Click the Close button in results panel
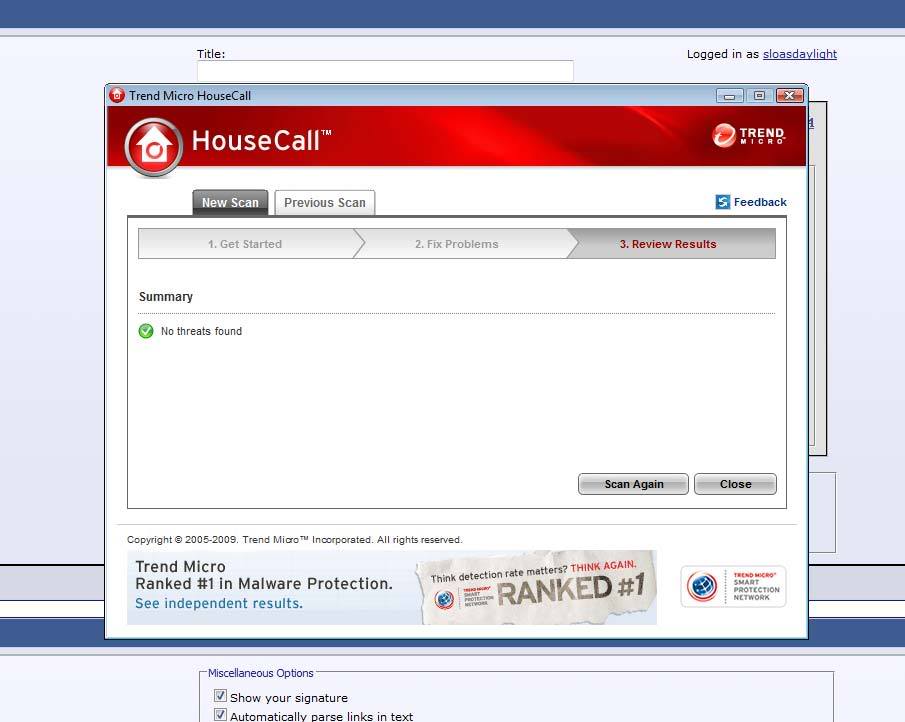905x722 pixels. (735, 484)
